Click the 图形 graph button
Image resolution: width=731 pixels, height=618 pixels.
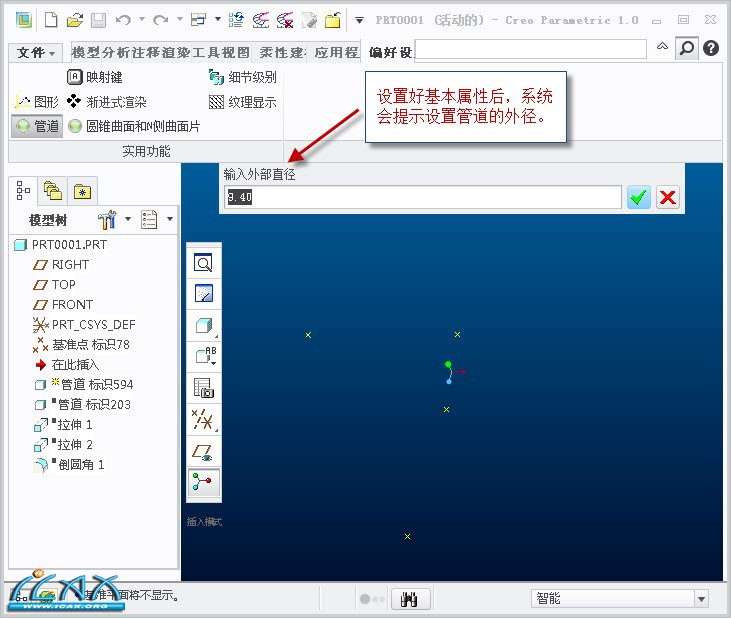37,102
